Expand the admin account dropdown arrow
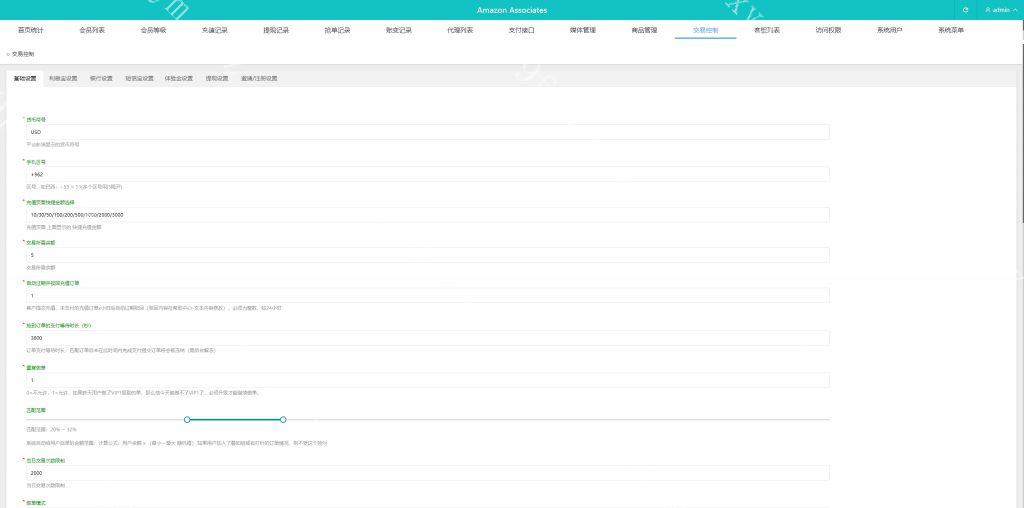Viewport: 1024px width, 508px height. coord(1016,10)
